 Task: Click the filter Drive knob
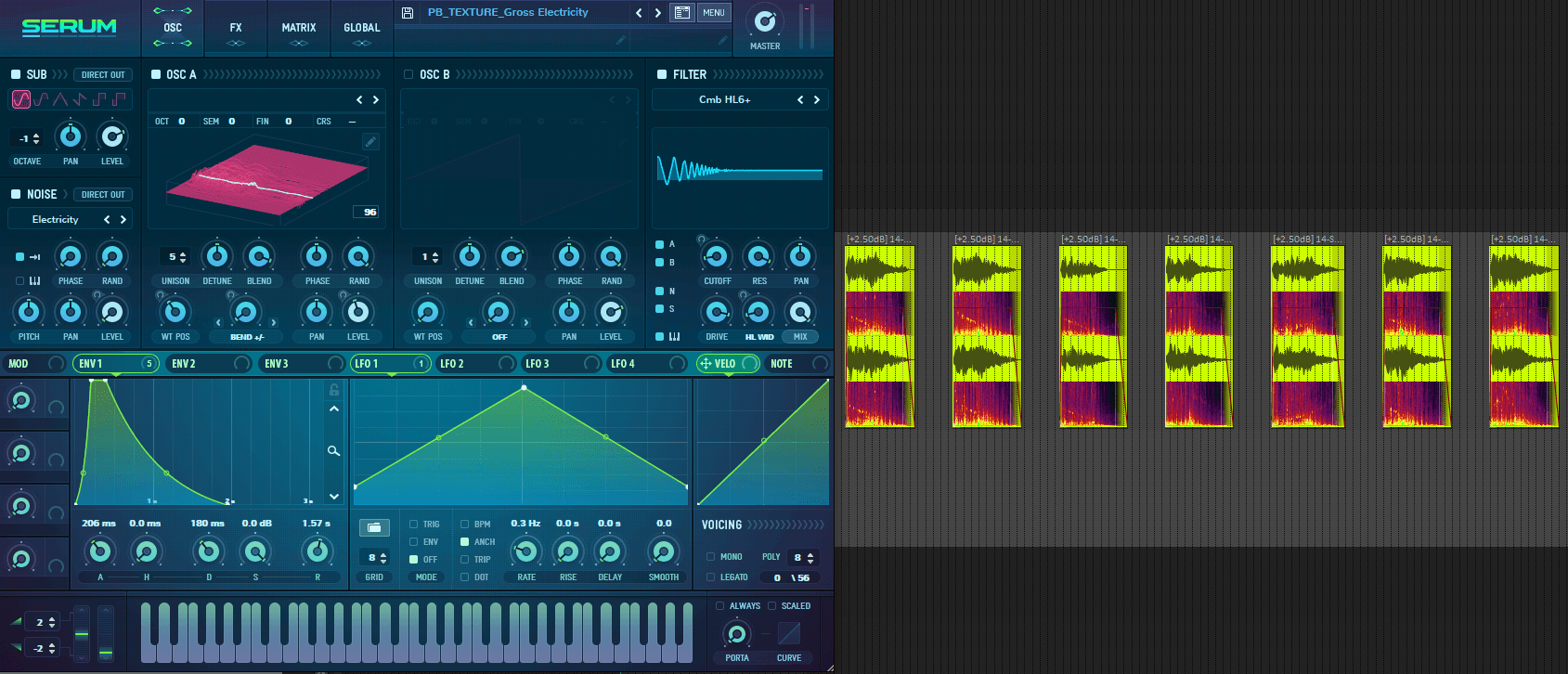point(716,312)
